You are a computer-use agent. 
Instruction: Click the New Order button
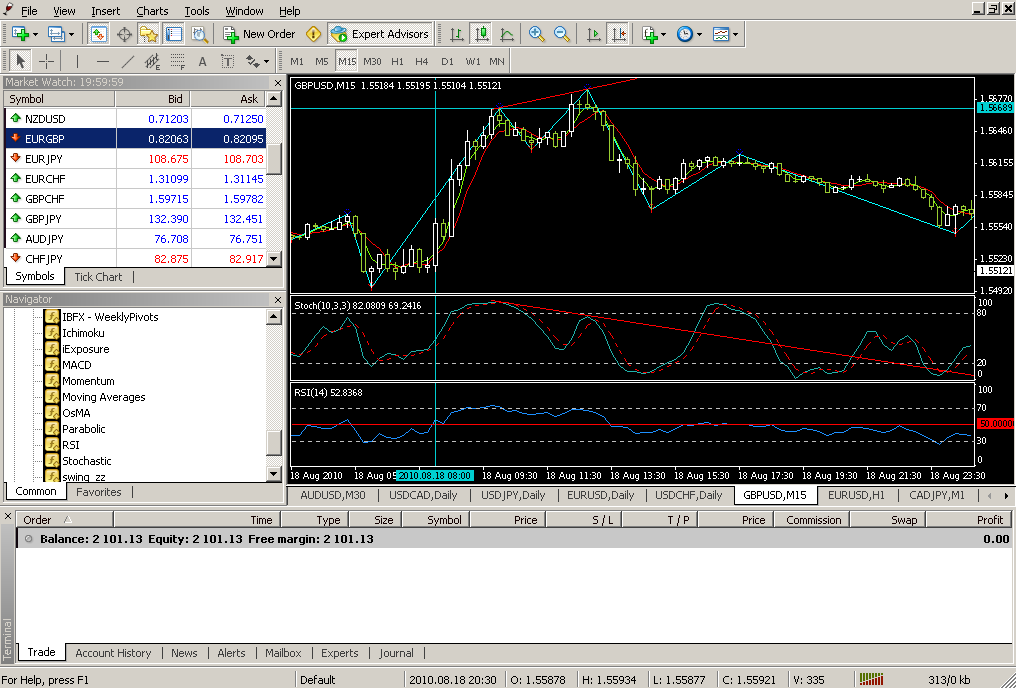pyautogui.click(x=259, y=34)
